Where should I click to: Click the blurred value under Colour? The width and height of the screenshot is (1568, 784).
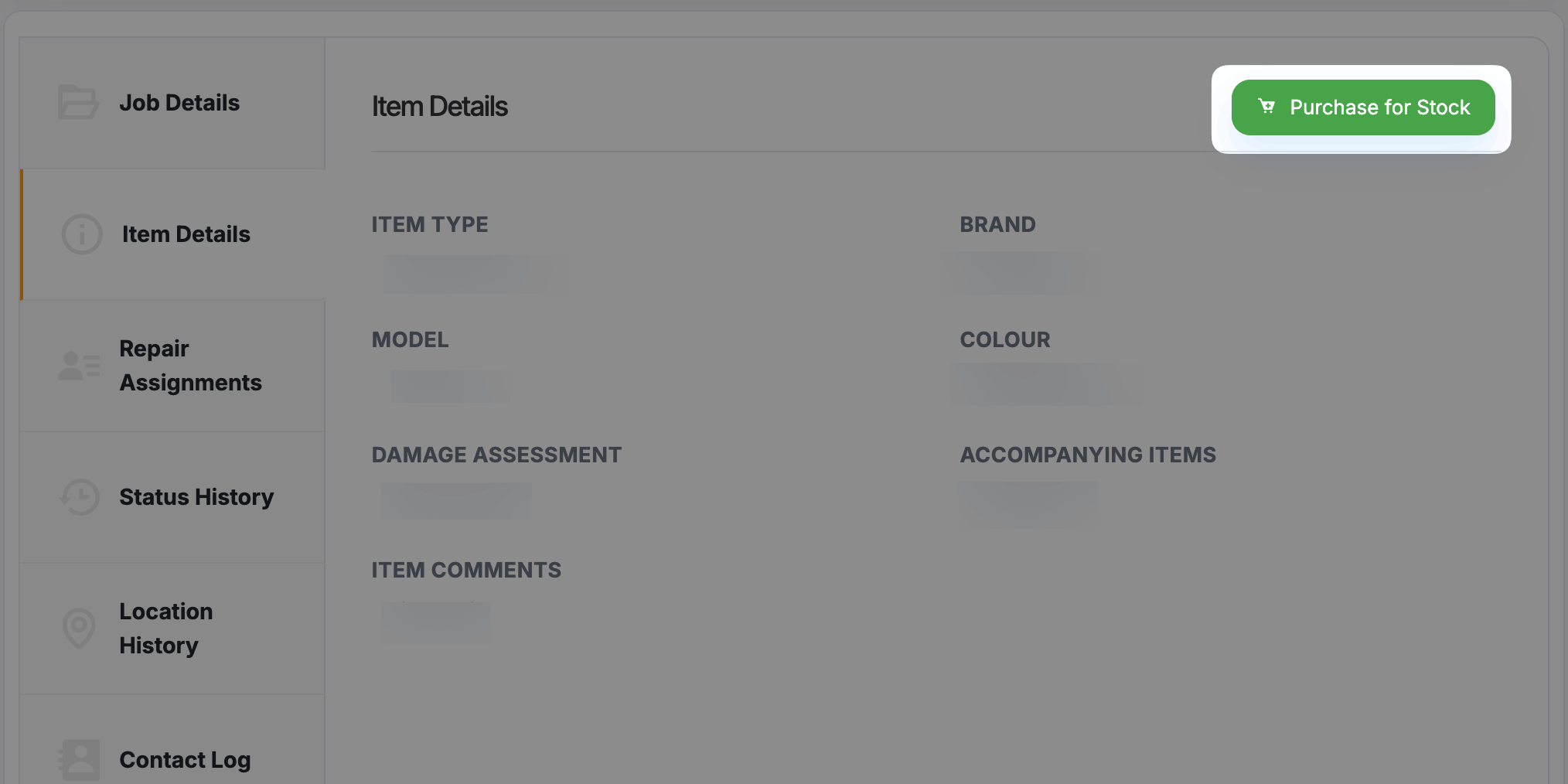coord(1045,384)
